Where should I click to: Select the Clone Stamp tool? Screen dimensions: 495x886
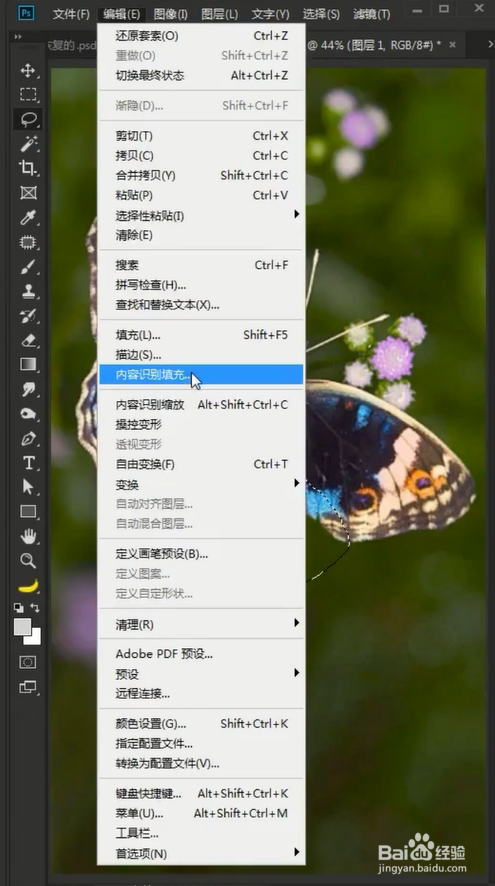coord(28,291)
